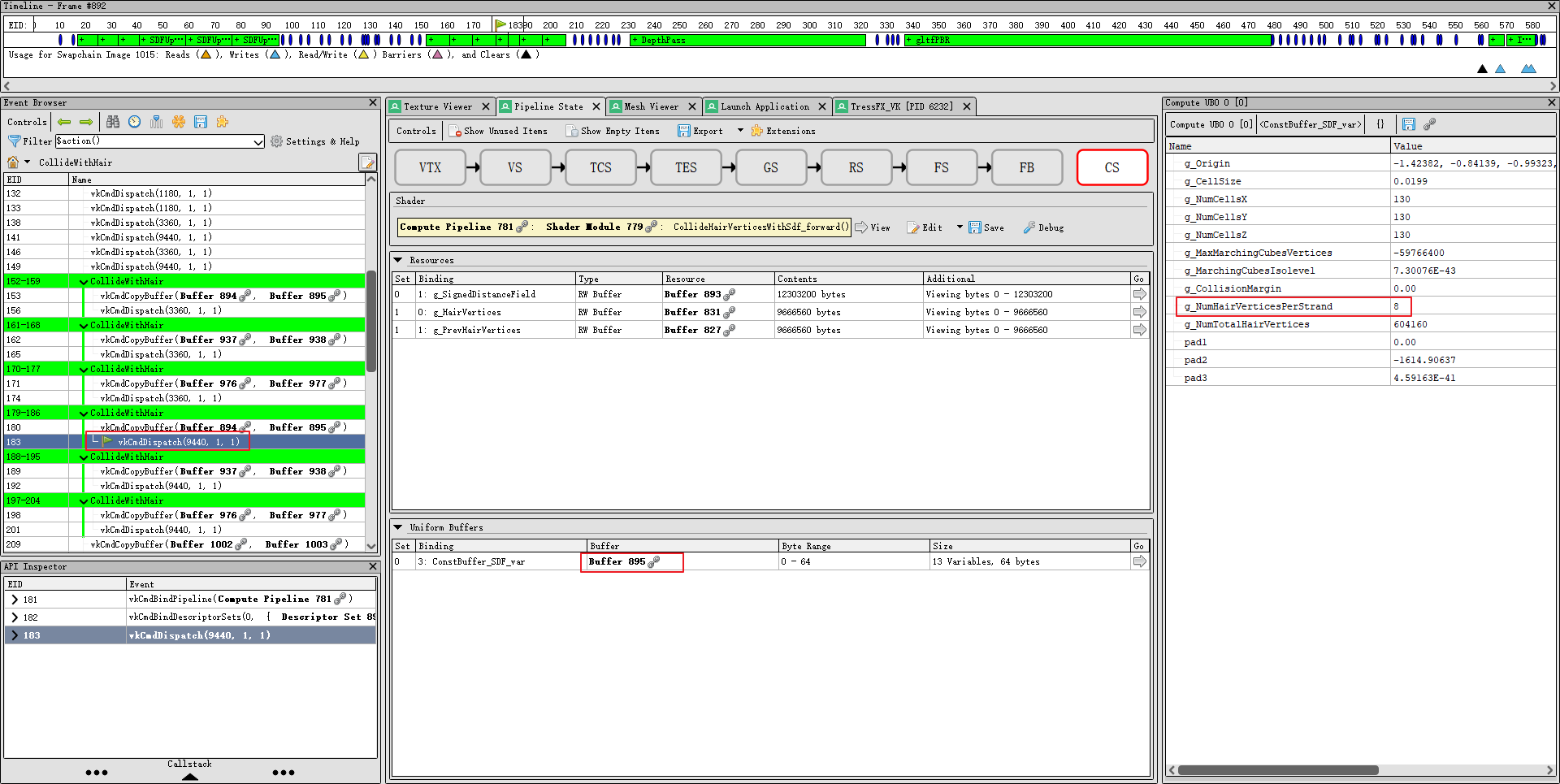This screenshot has width=1560, height=784.
Task: Click link icon next to Buffer 831
Action: [730, 312]
